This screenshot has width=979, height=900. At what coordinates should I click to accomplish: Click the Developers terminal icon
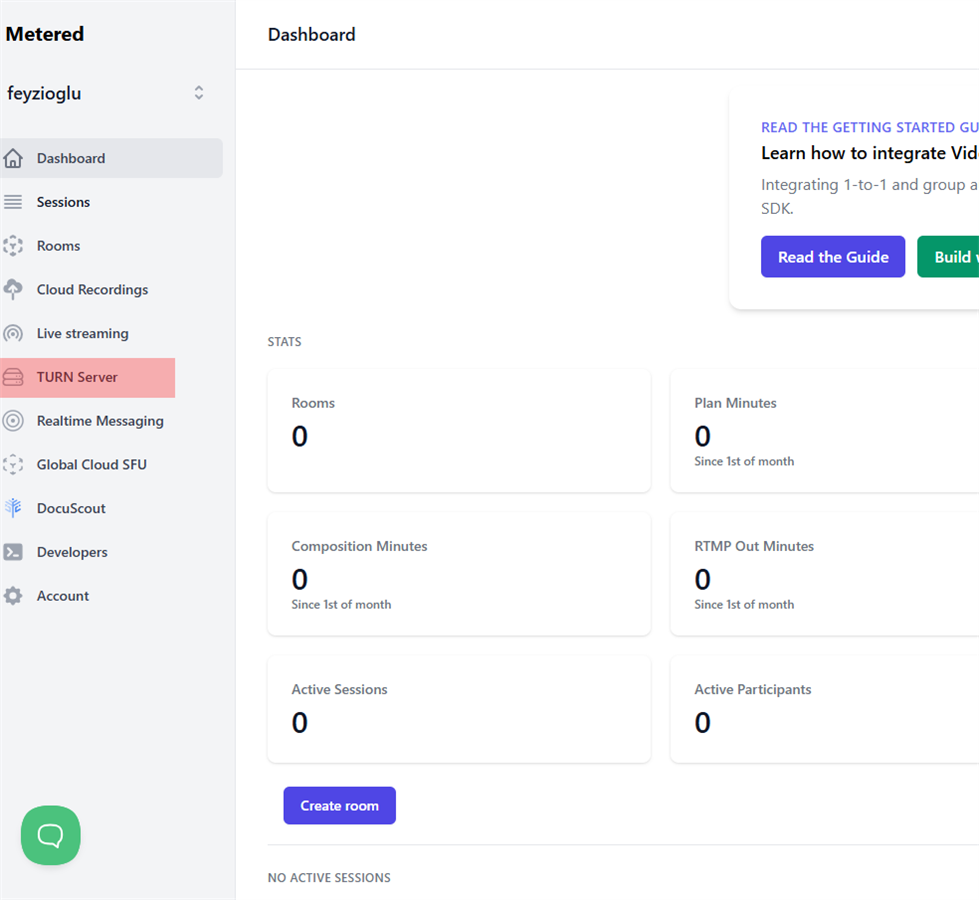tap(13, 551)
